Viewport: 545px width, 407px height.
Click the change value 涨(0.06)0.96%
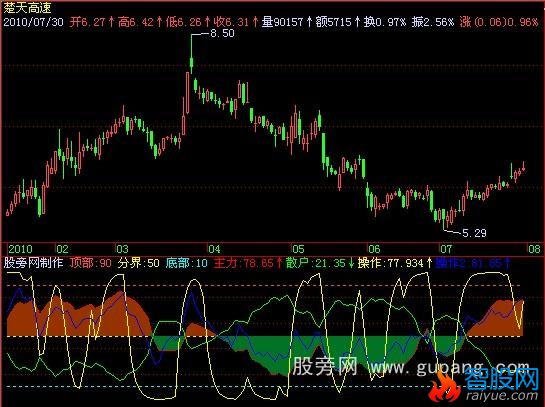pyautogui.click(x=499, y=22)
